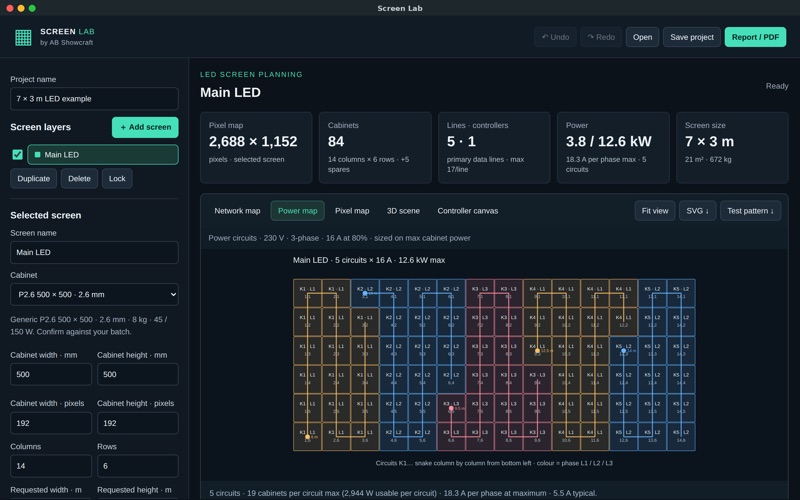Open the SVG export dropdown
This screenshot has width=800, height=500.
pyautogui.click(x=697, y=211)
